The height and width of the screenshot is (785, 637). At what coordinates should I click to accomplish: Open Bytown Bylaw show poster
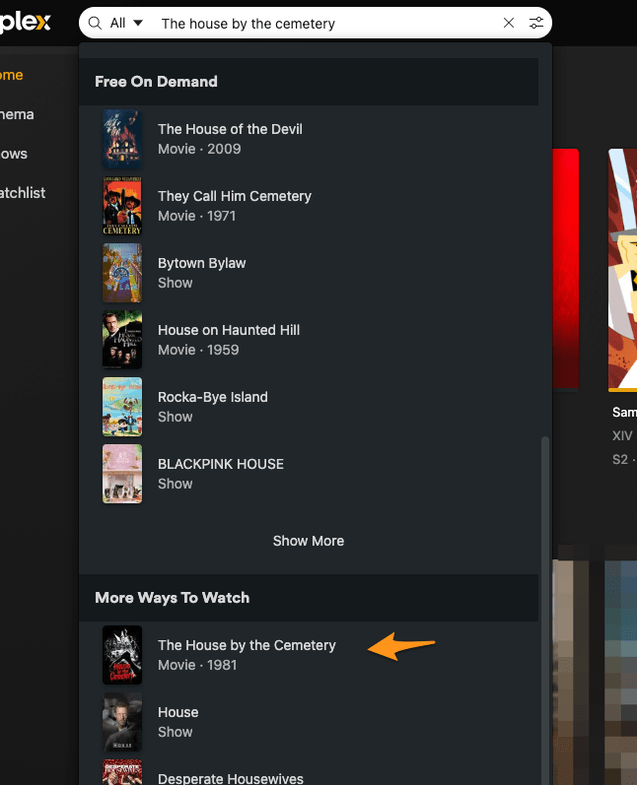(122, 273)
